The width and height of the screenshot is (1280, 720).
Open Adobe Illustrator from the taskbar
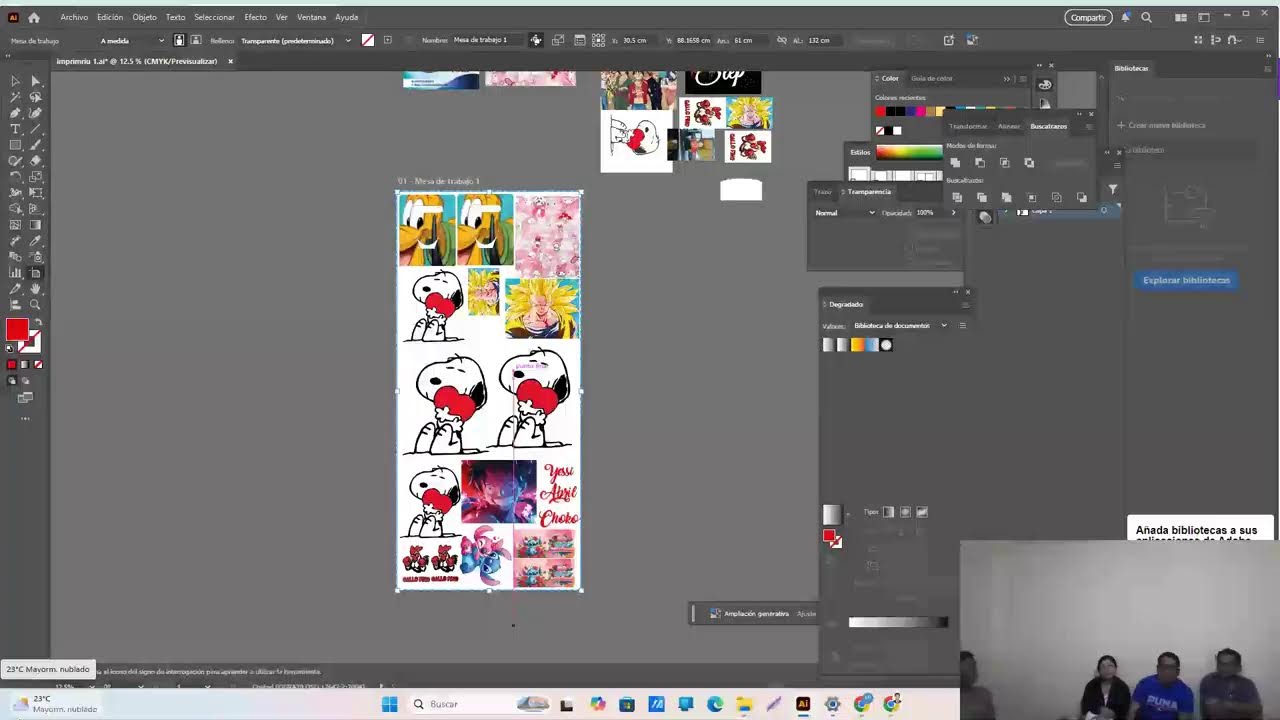click(x=803, y=704)
